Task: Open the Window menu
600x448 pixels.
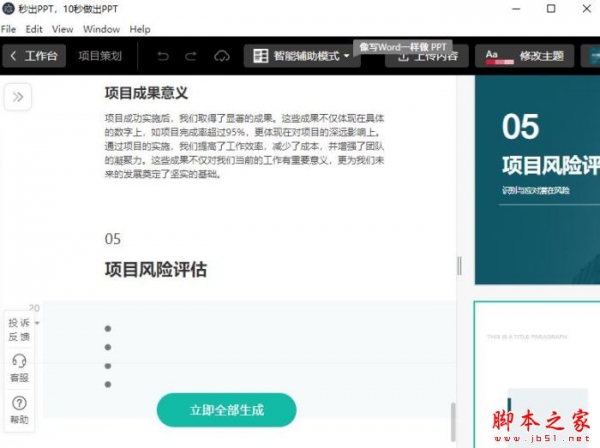Action: 101,30
